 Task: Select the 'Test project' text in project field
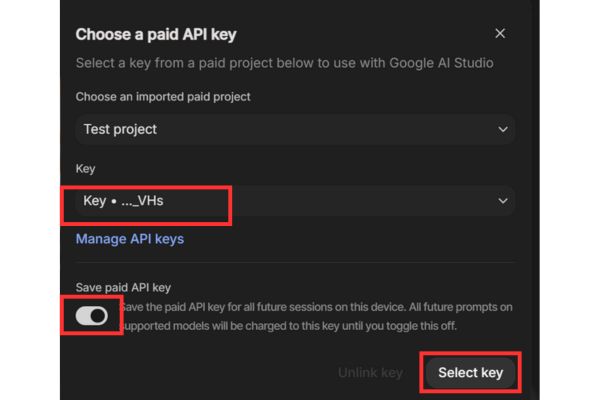(x=120, y=129)
